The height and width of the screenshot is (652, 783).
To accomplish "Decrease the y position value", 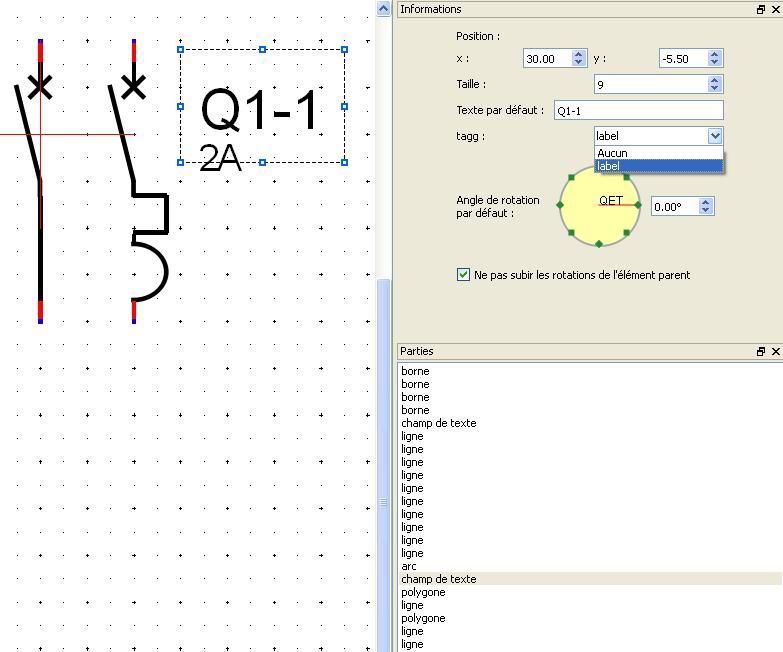I will coord(714,63).
